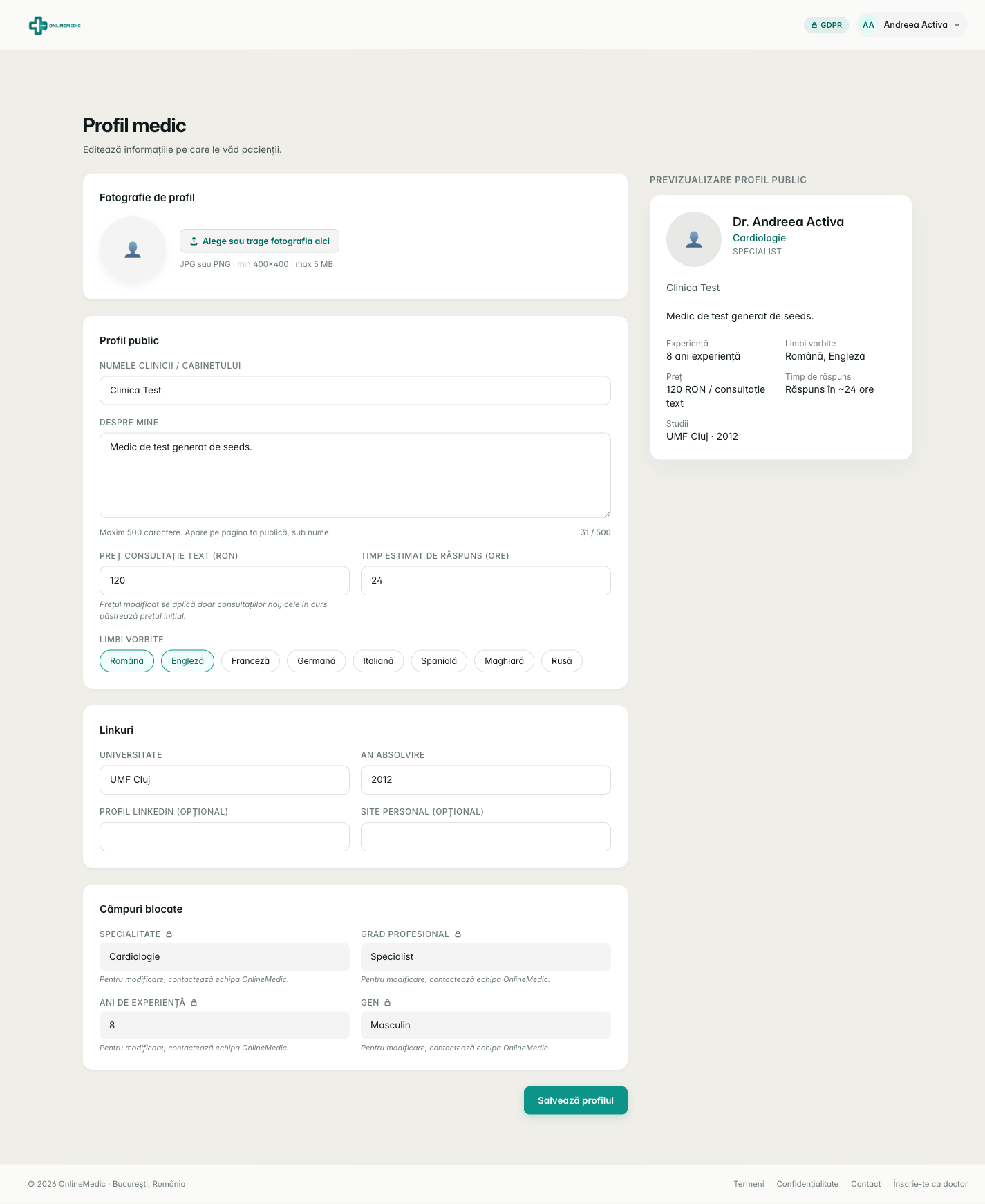The height and width of the screenshot is (1204, 985).
Task: Click the AA avatar initials badge
Action: (868, 25)
